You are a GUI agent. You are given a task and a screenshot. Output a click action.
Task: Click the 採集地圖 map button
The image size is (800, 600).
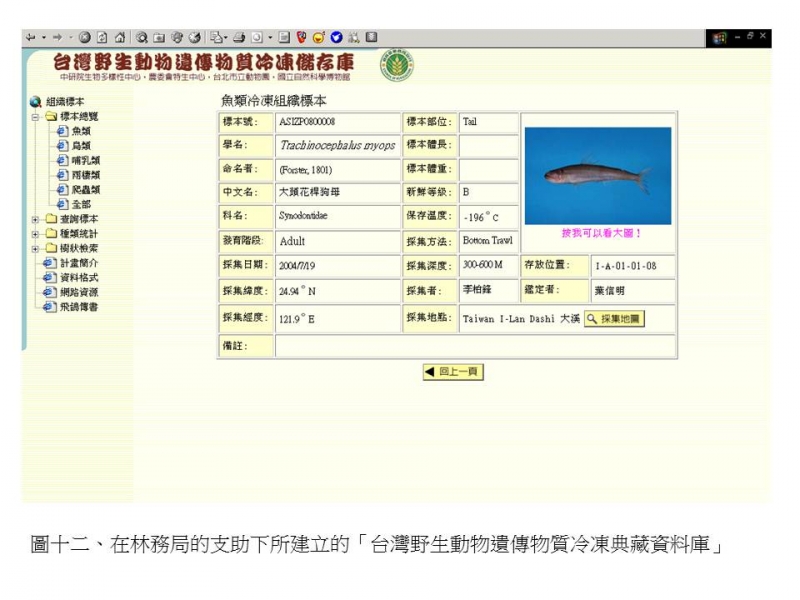click(x=614, y=319)
